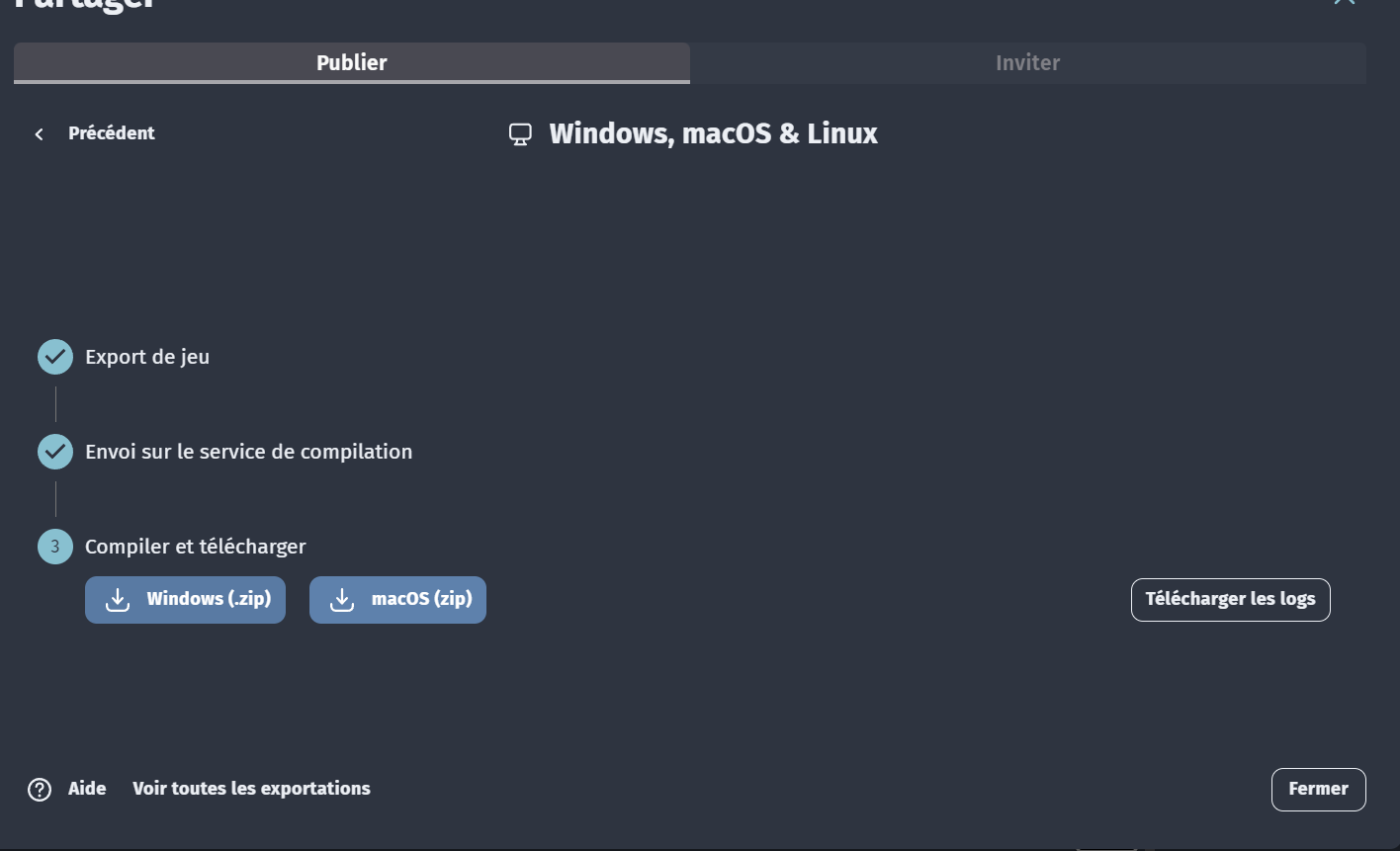Close the Partager dialog with the X
Image resolution: width=1400 pixels, height=851 pixels.
tap(1344, 3)
